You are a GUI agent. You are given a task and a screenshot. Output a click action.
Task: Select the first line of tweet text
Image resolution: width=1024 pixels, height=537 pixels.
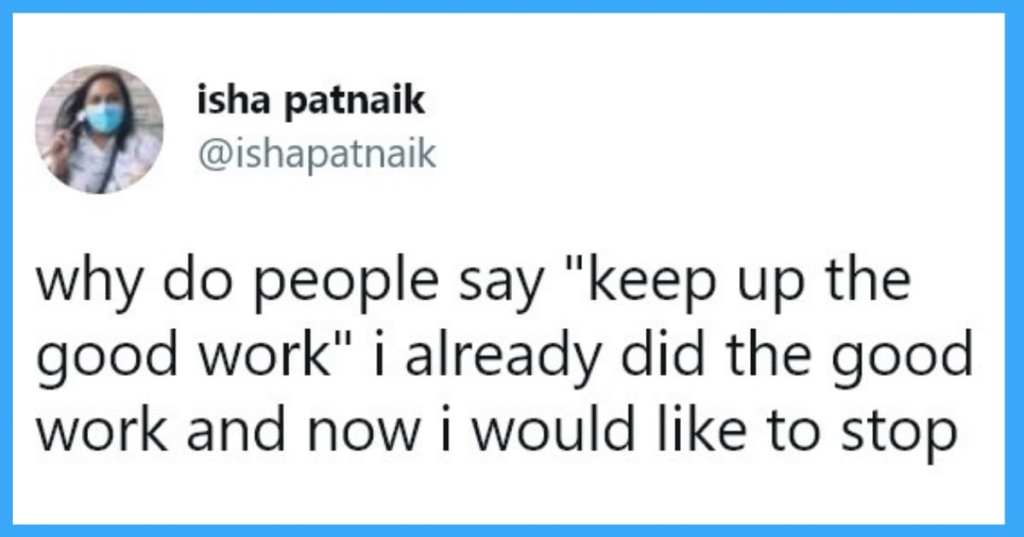coord(473,283)
